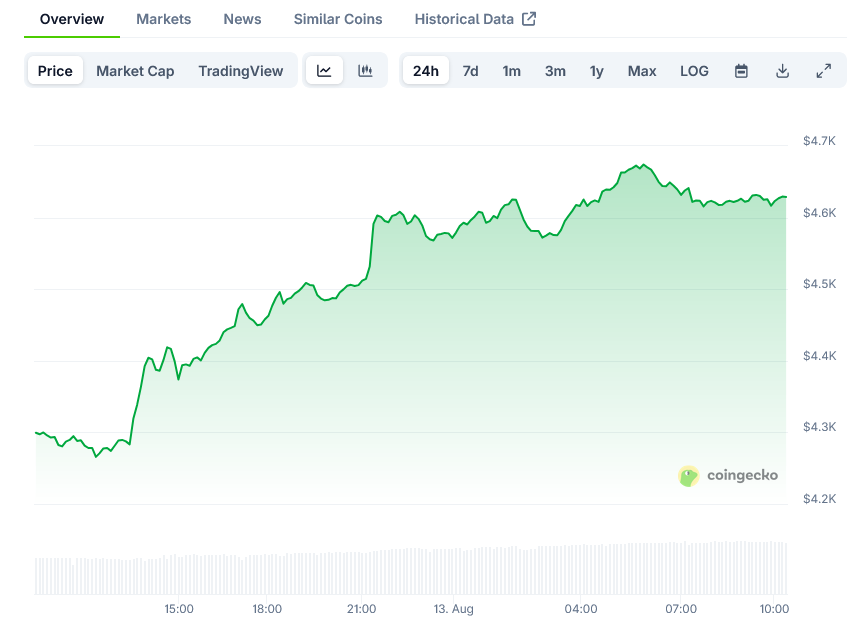Screen dimensions: 847x627
Task: Show the 3m time range
Action: (555, 71)
